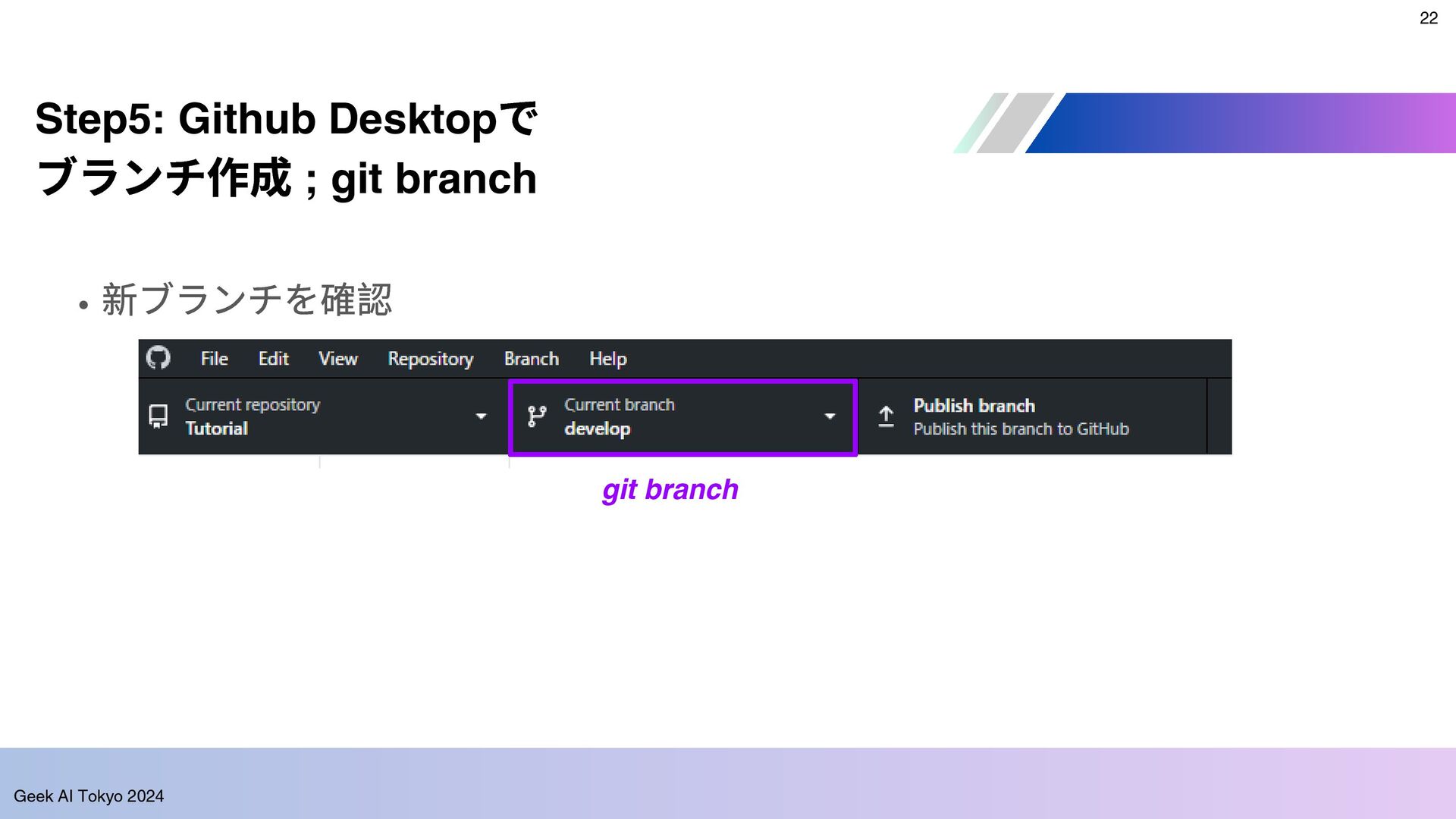Viewport: 1456px width, 819px height.
Task: Open the View menu
Action: 337,359
